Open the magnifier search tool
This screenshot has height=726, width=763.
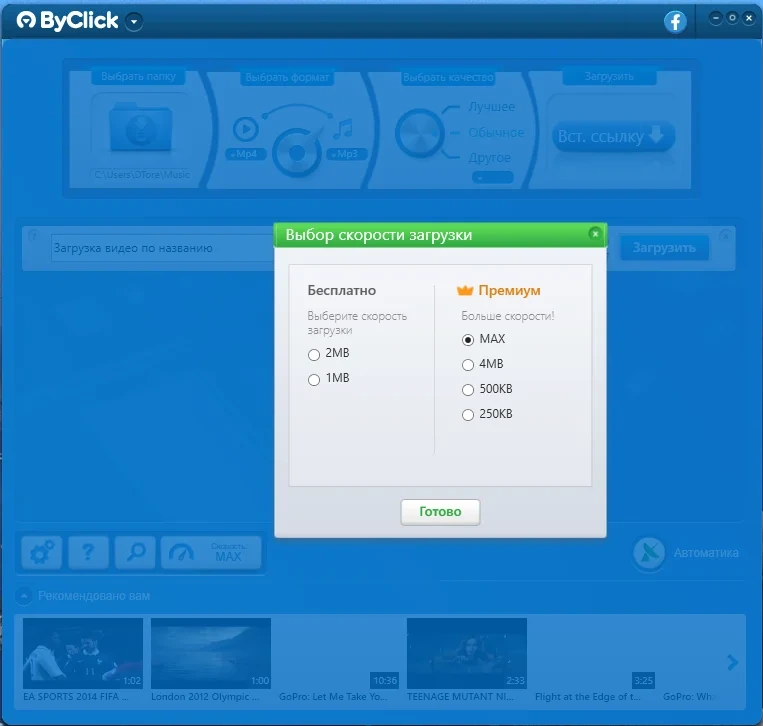[135, 552]
